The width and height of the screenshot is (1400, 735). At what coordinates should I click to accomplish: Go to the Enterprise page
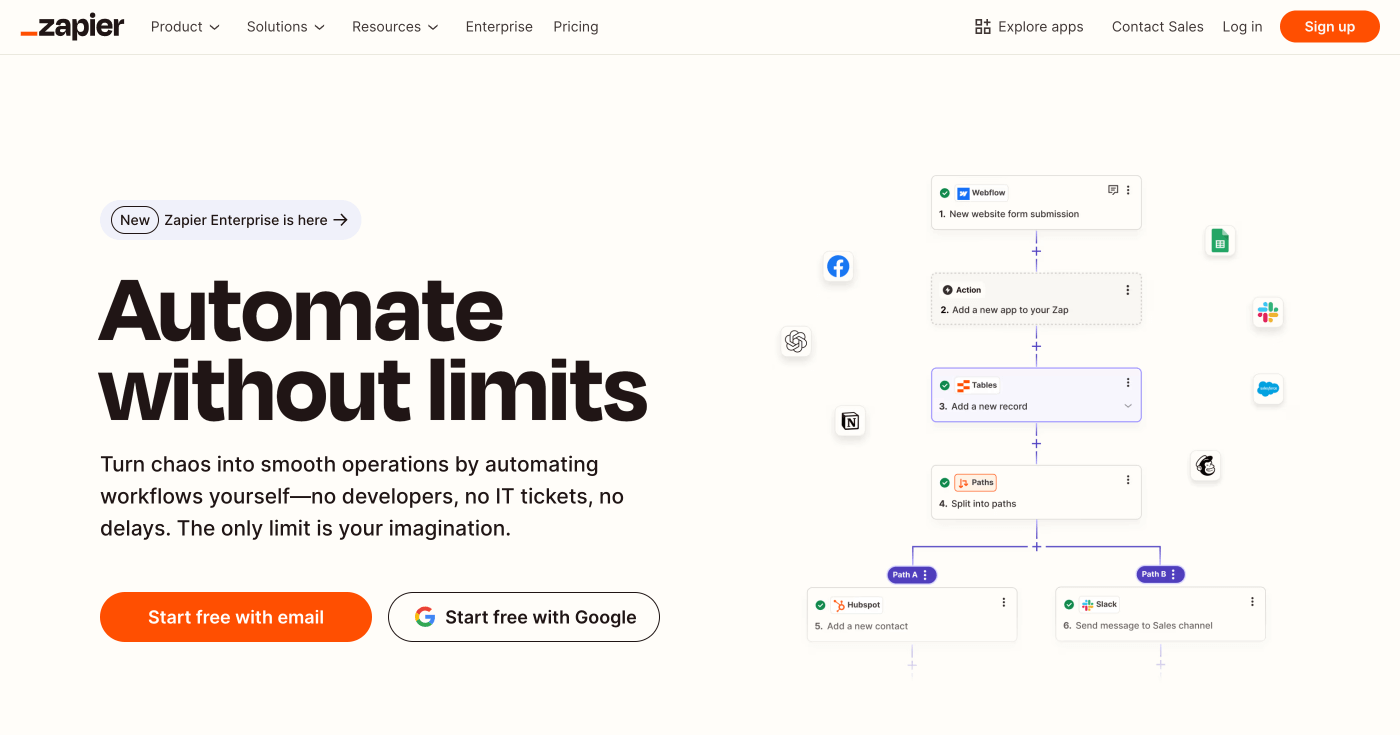499,27
